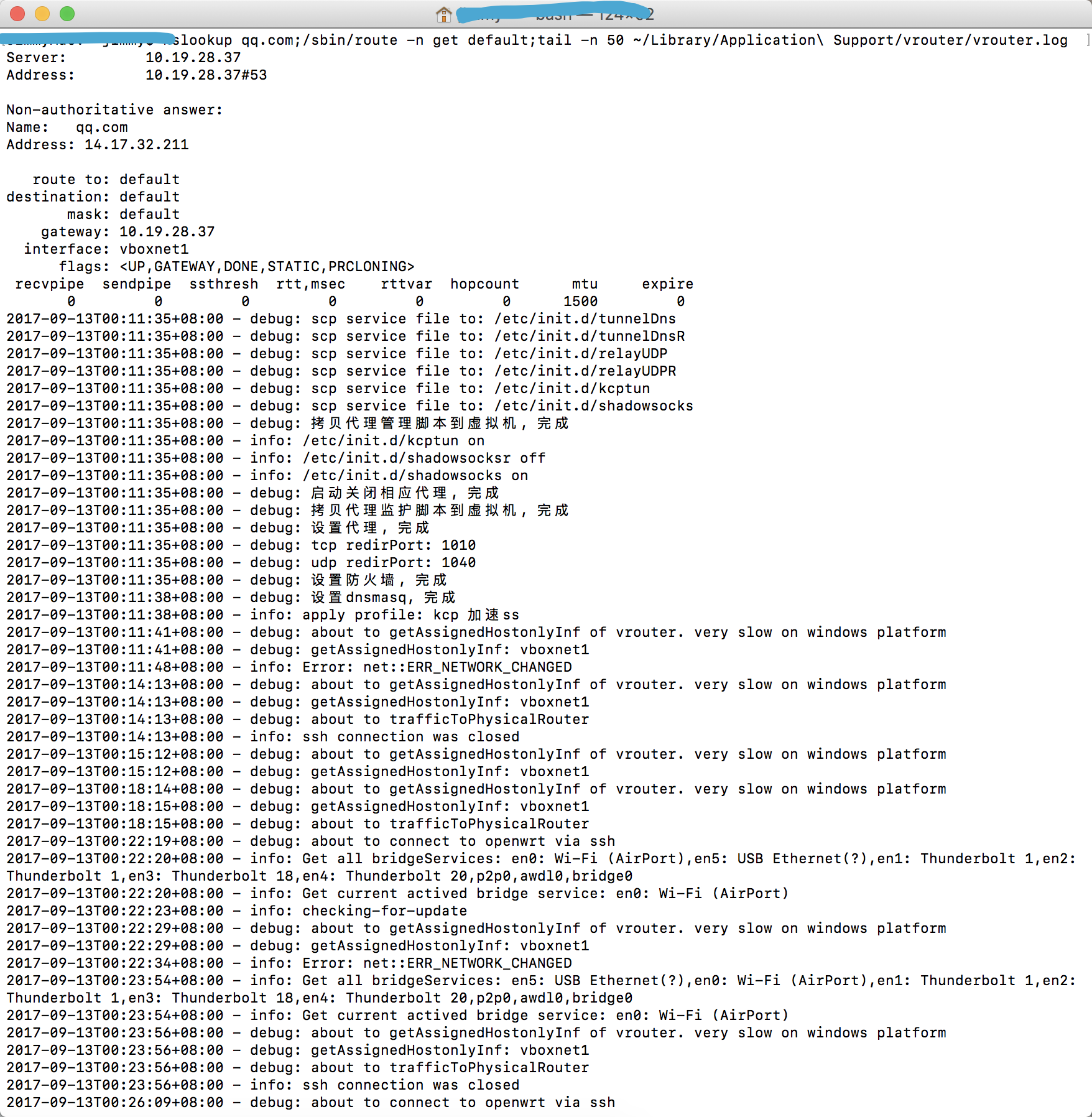The width and height of the screenshot is (1092, 1117).
Task: Click the 'Server: 10.19.28.37' line
Action: pyautogui.click(x=123, y=57)
